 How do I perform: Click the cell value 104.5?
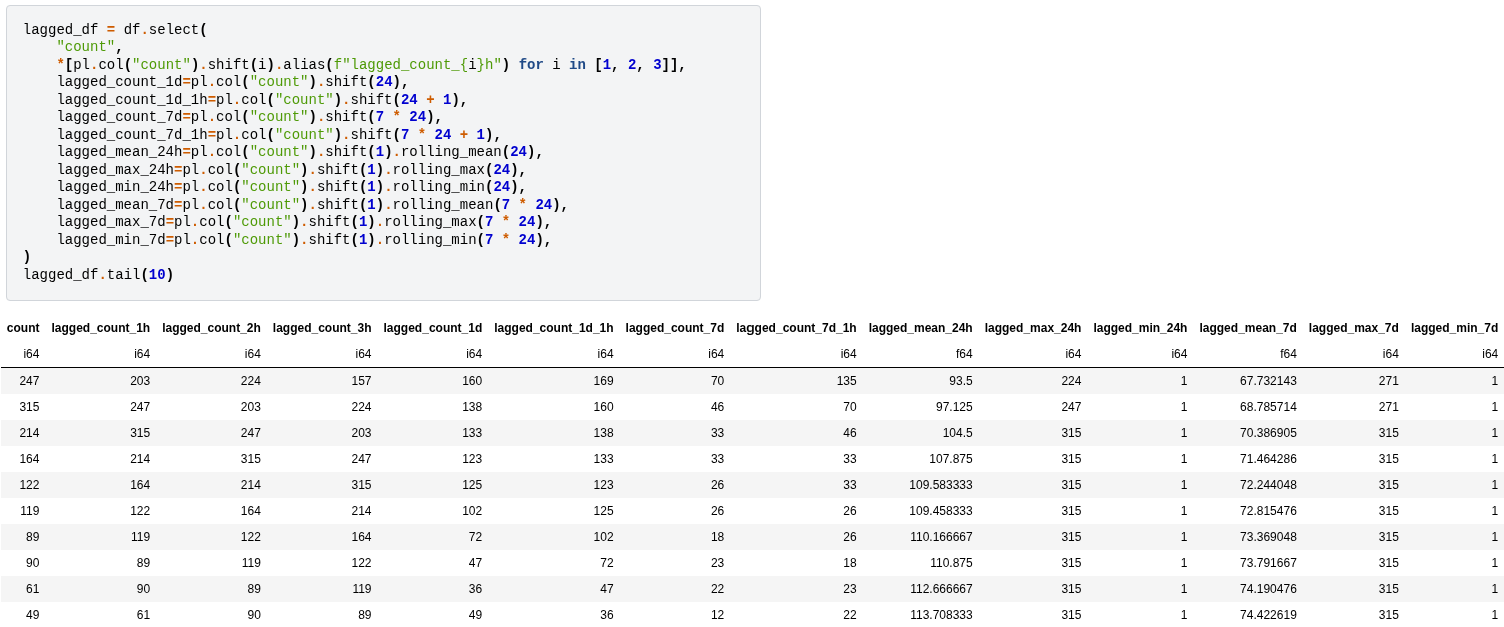[x=957, y=433]
